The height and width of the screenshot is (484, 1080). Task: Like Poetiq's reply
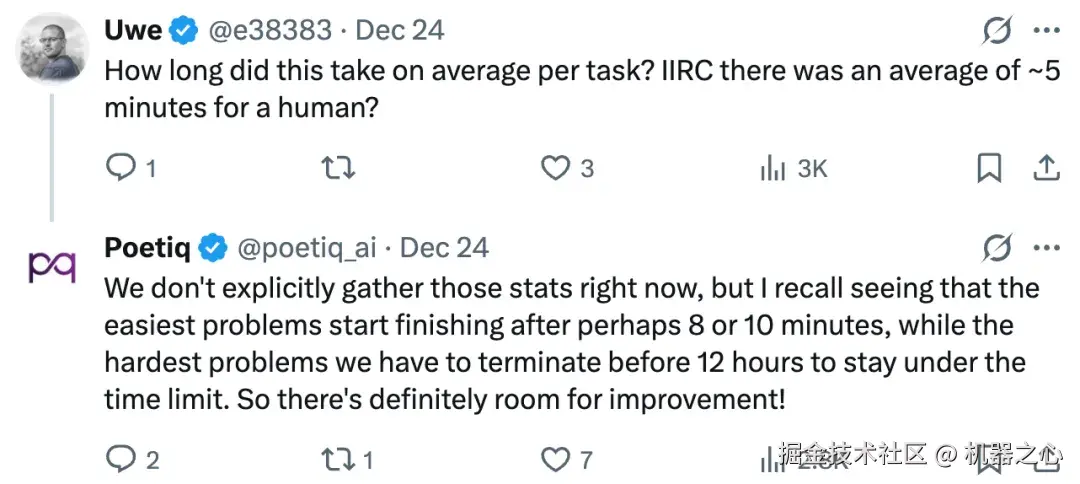(x=555, y=459)
